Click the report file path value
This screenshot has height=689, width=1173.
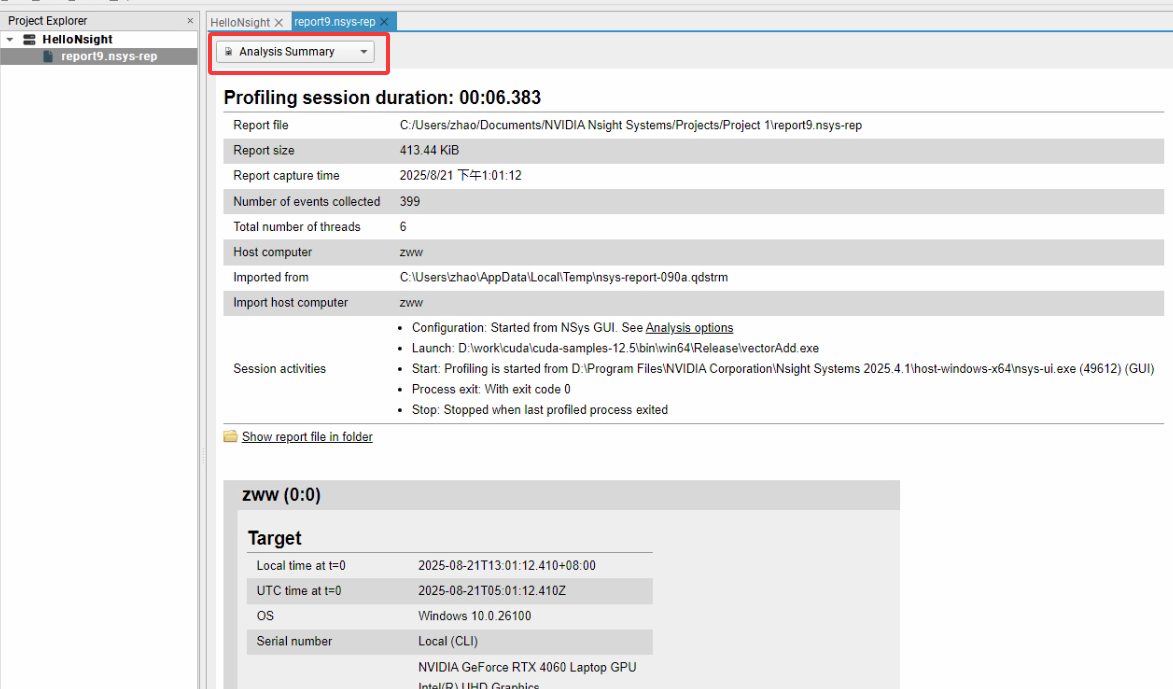(630, 125)
